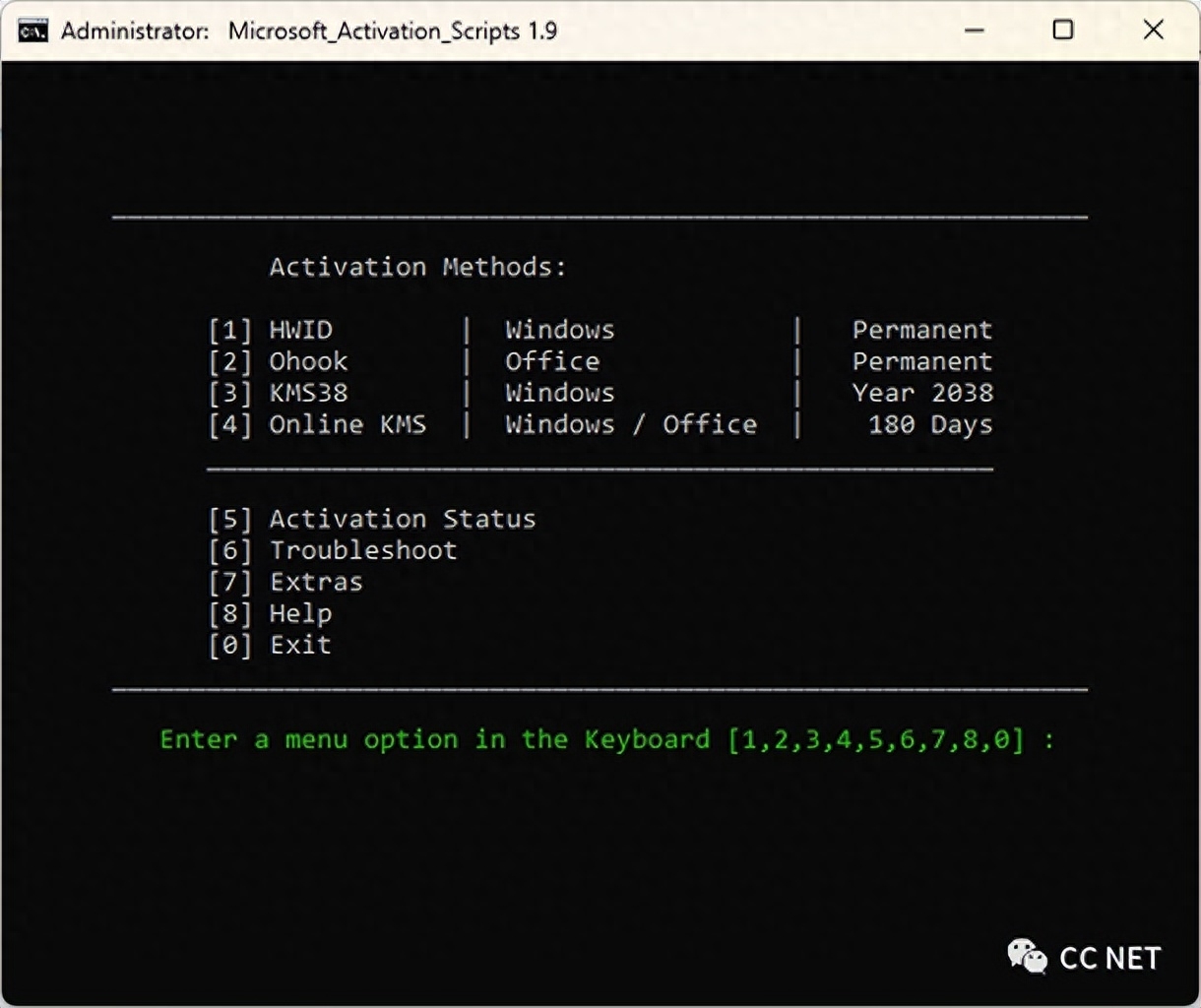
Task: Click the CC NET watermark text
Action: pos(1109,958)
